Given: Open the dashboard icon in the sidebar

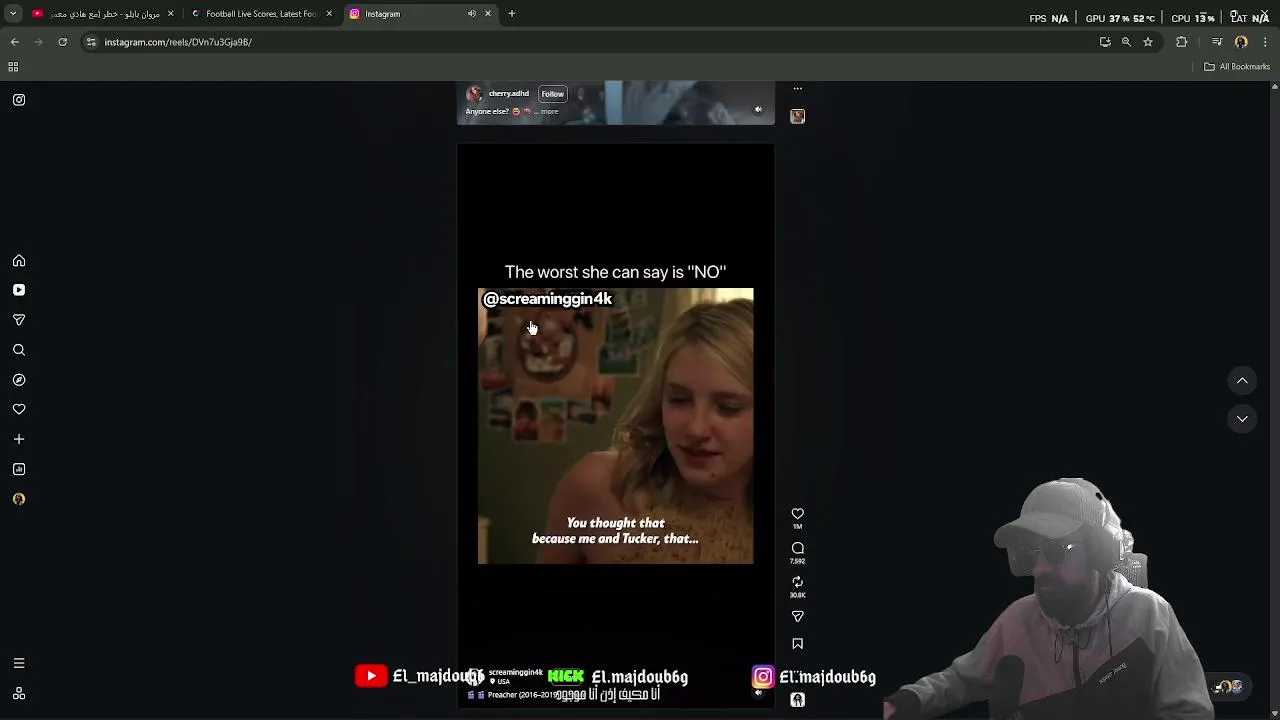Looking at the screenshot, I should 19,469.
